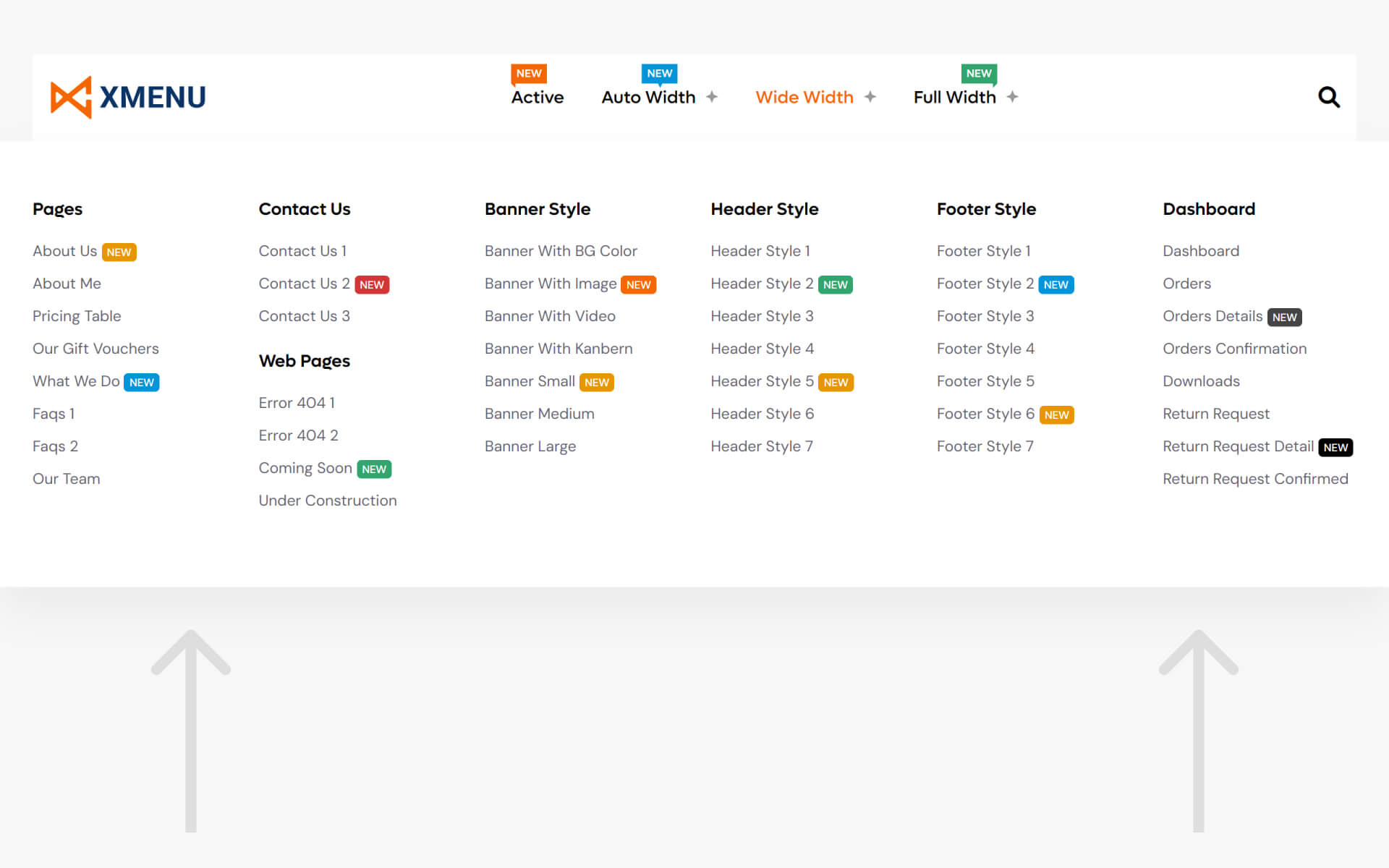Open Header Style 5 link
This screenshot has width=1389, height=868.
point(762,381)
